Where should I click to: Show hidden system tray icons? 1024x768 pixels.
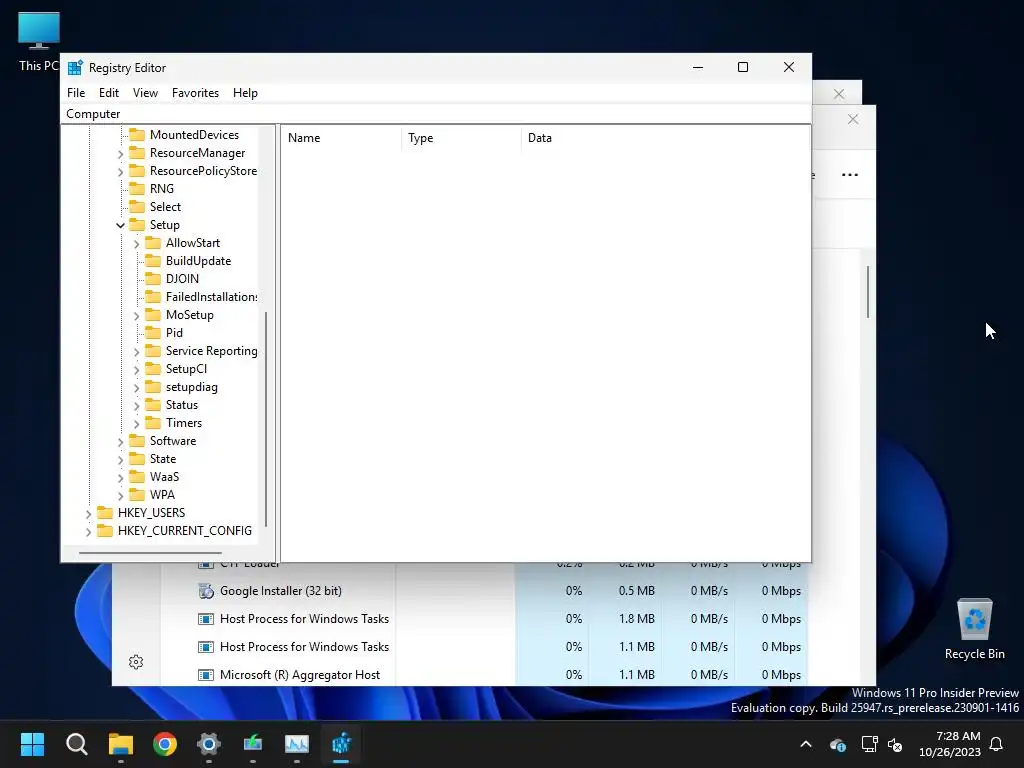click(x=806, y=744)
